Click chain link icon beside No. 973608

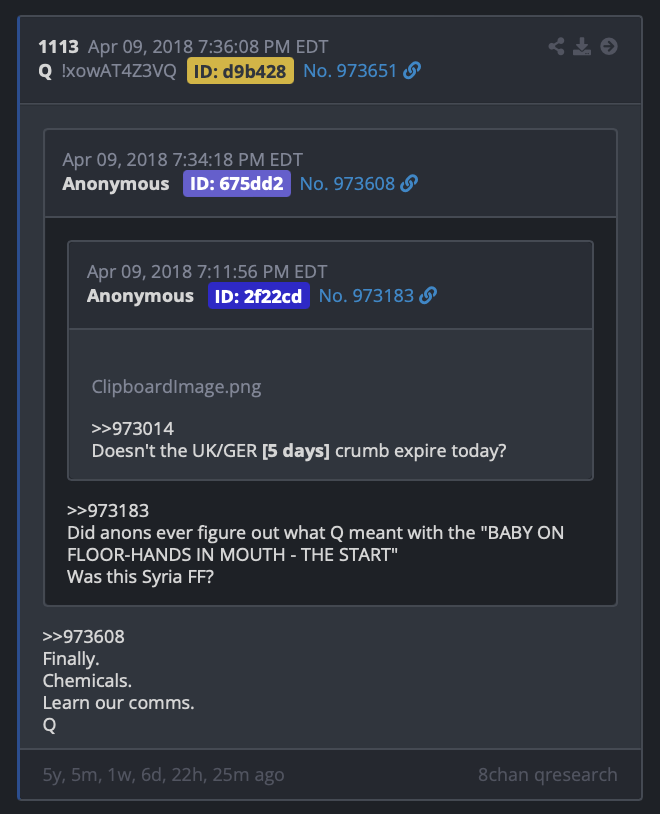click(x=409, y=183)
